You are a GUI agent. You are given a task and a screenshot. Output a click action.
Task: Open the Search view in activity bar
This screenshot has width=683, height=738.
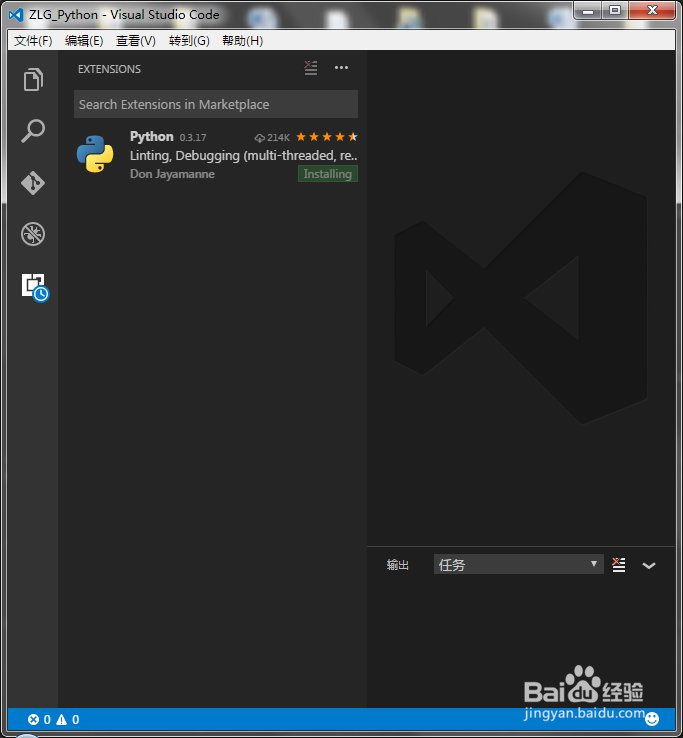point(33,131)
